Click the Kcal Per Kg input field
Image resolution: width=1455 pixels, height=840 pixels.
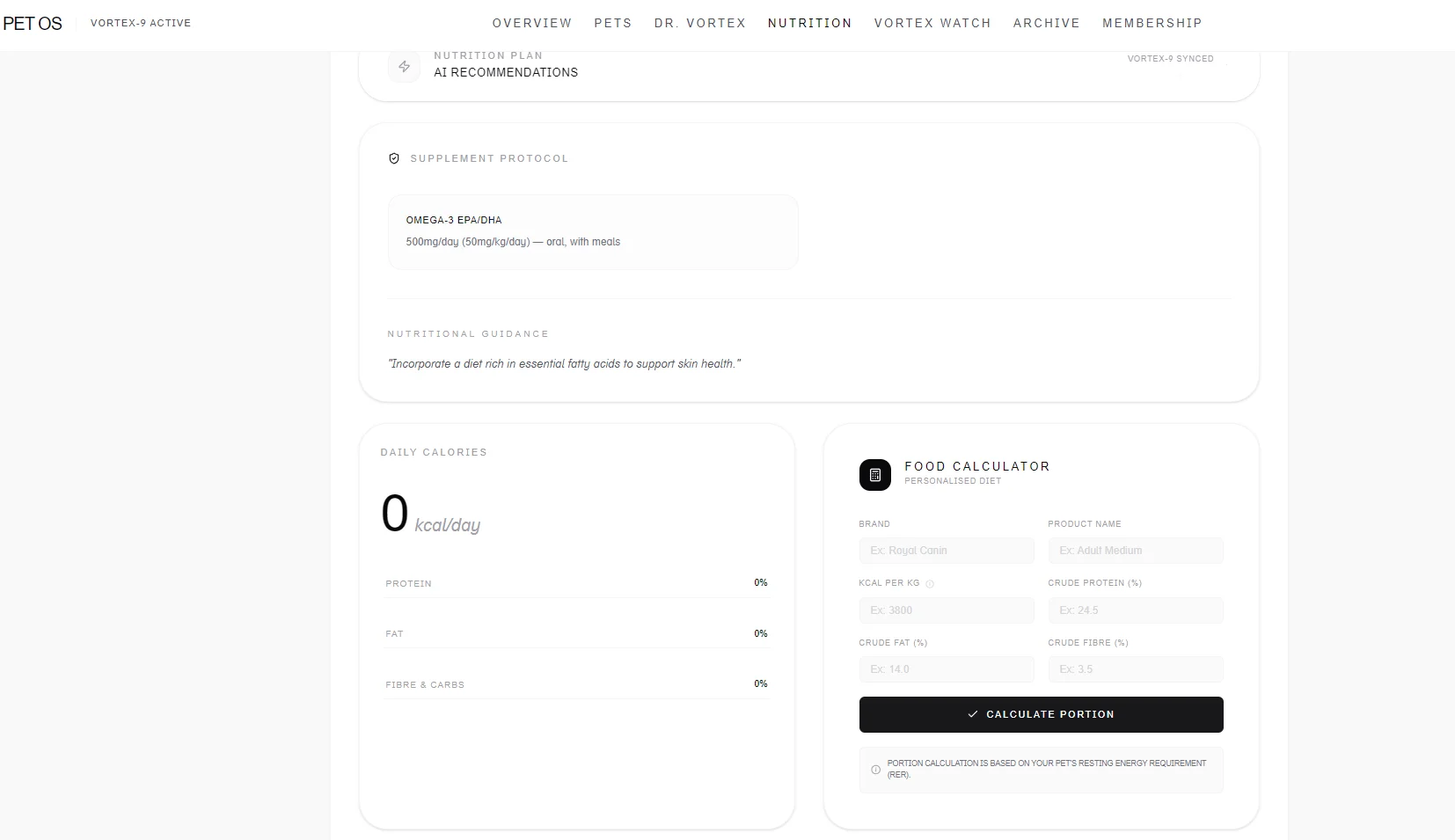point(947,610)
